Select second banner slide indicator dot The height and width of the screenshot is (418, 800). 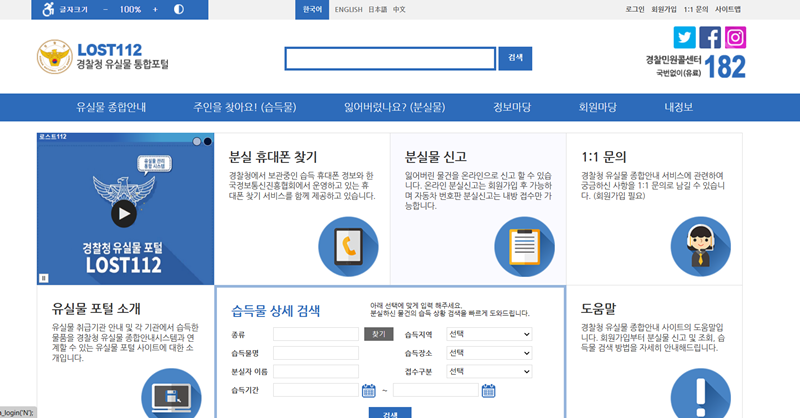click(x=208, y=141)
